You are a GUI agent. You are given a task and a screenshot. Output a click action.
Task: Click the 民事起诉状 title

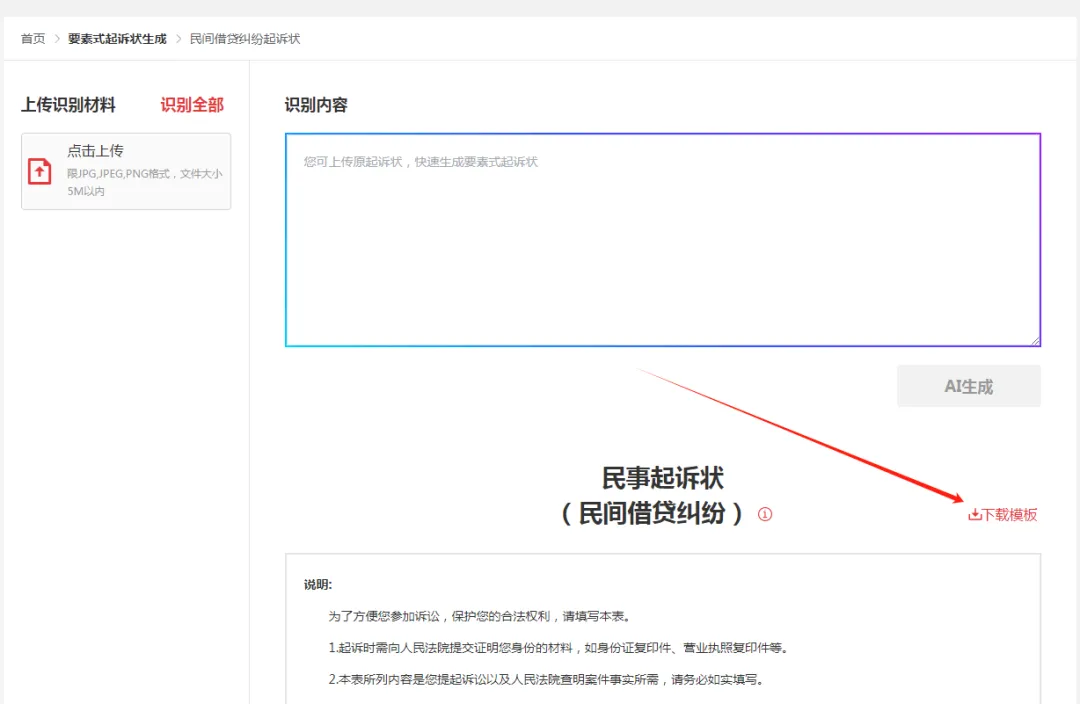[663, 478]
